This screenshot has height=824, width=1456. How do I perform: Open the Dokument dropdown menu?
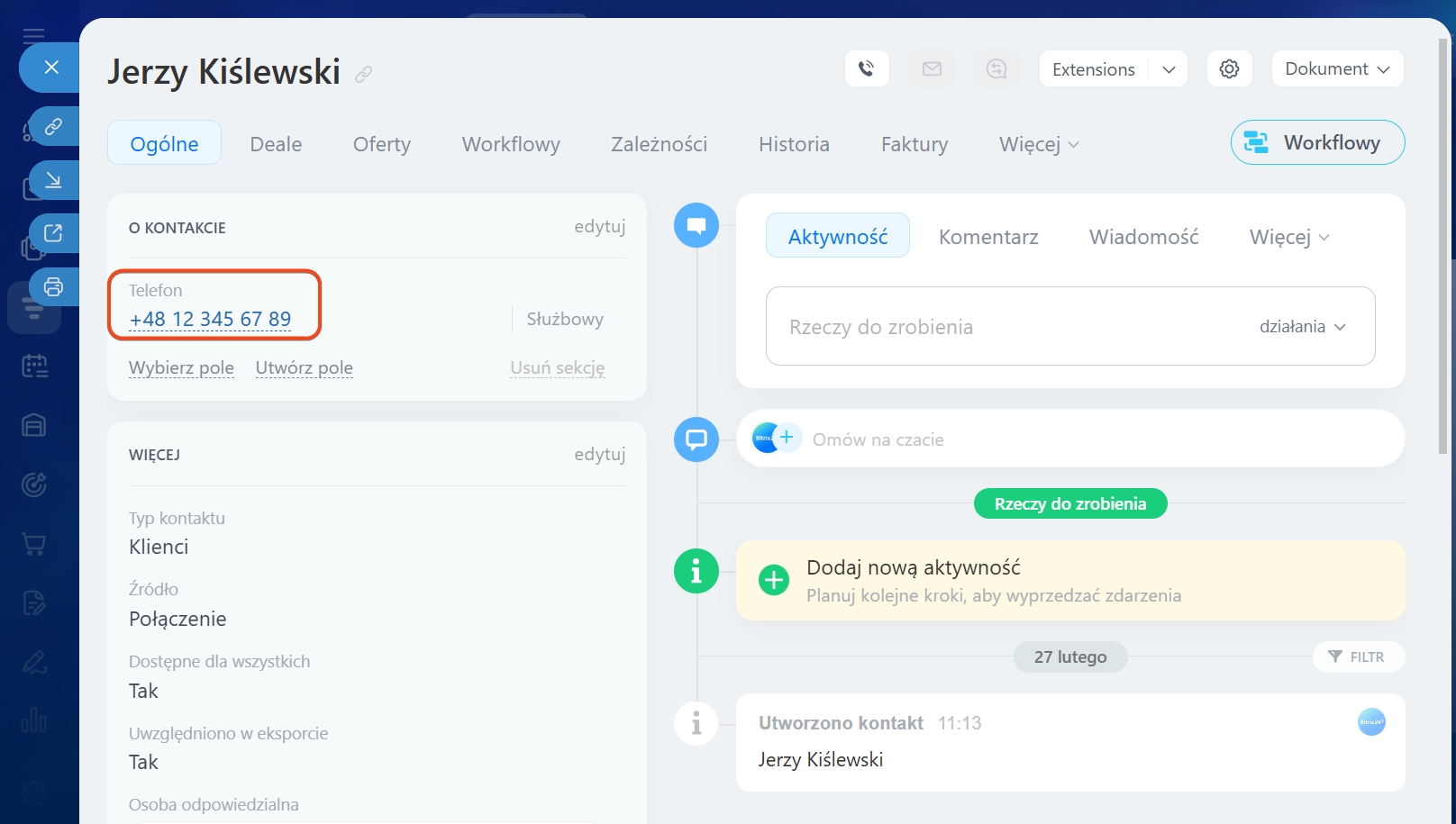(1337, 68)
